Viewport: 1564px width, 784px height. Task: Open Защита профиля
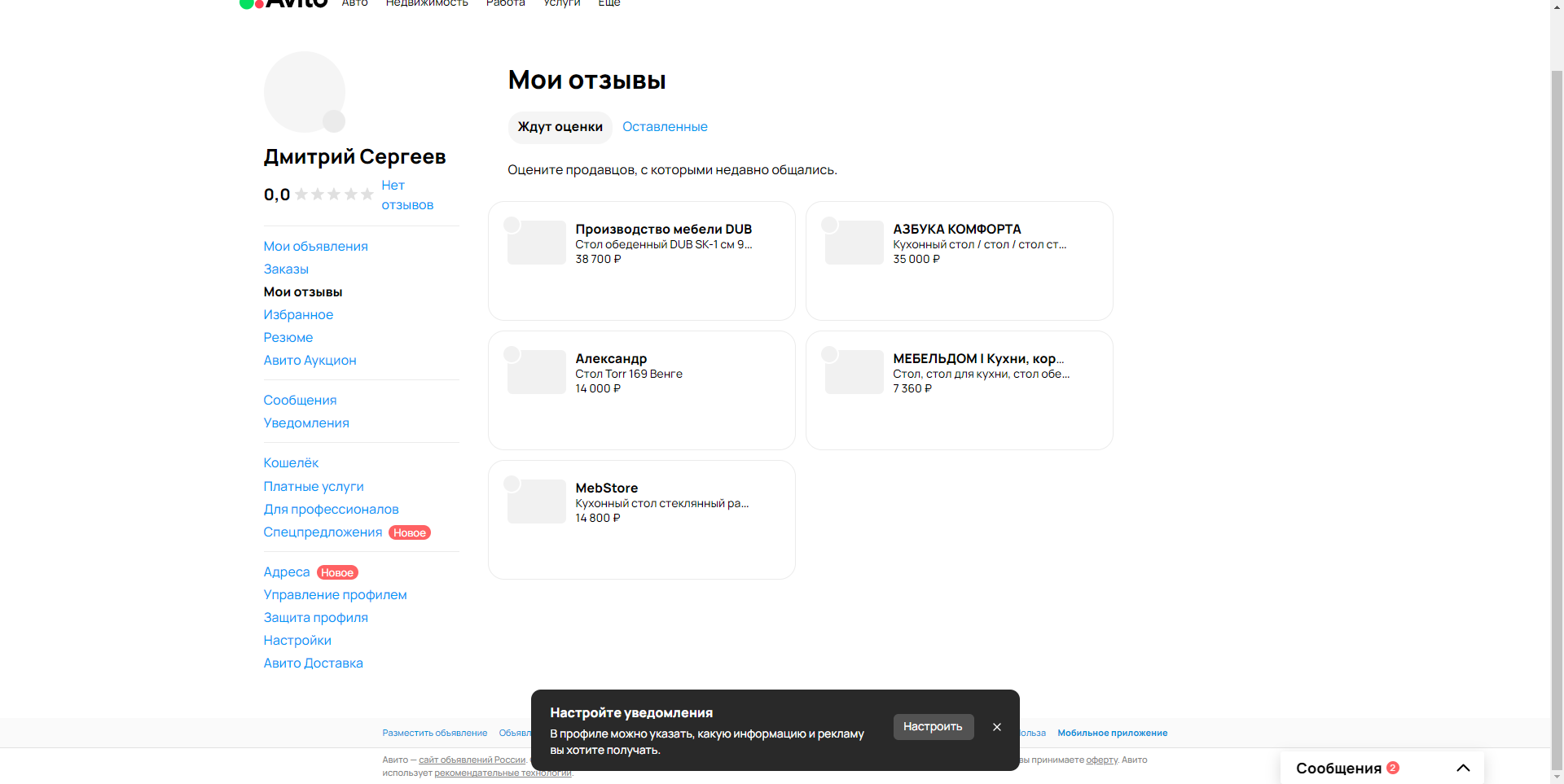tap(315, 617)
